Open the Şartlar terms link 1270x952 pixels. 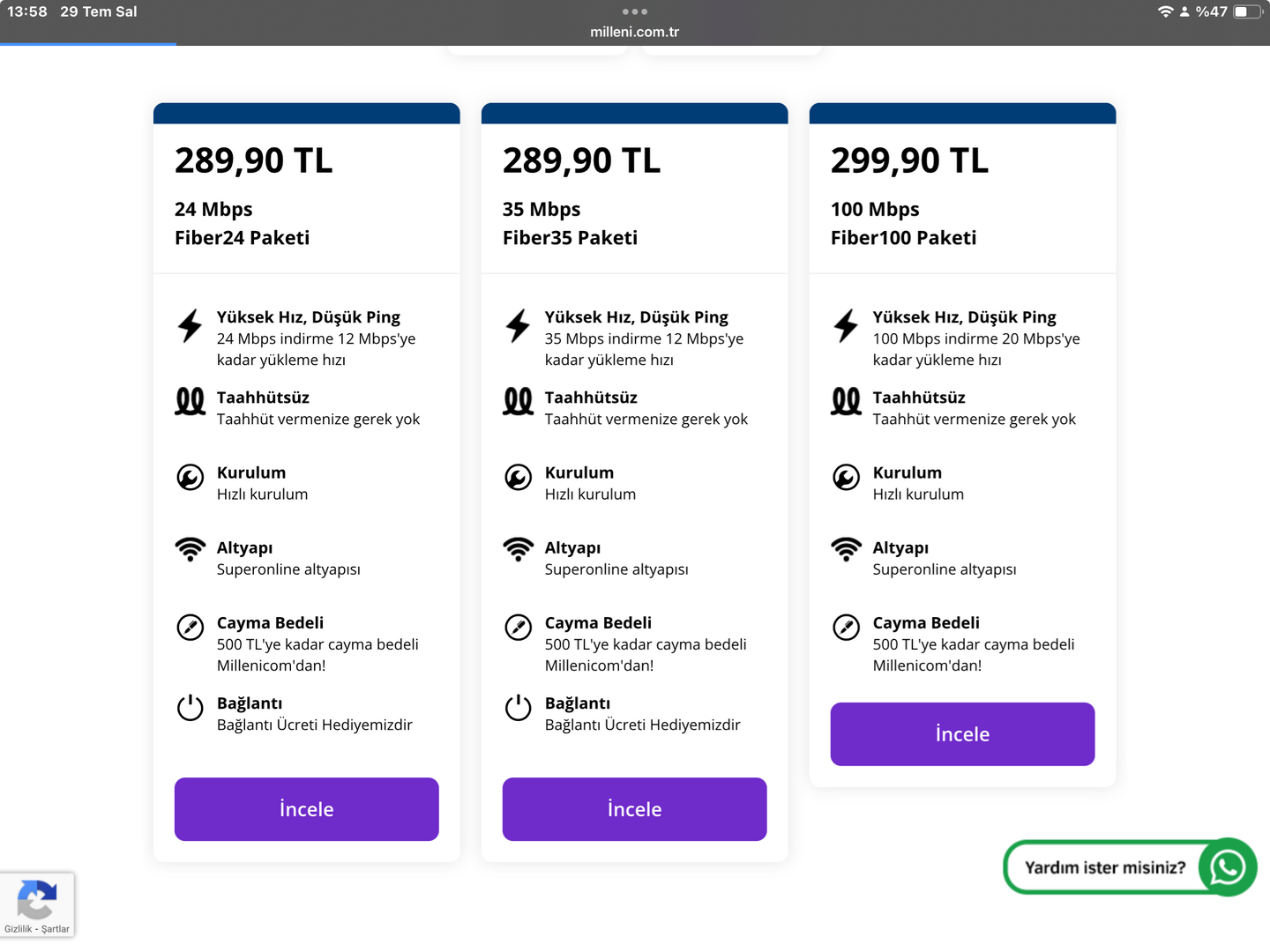tap(55, 929)
